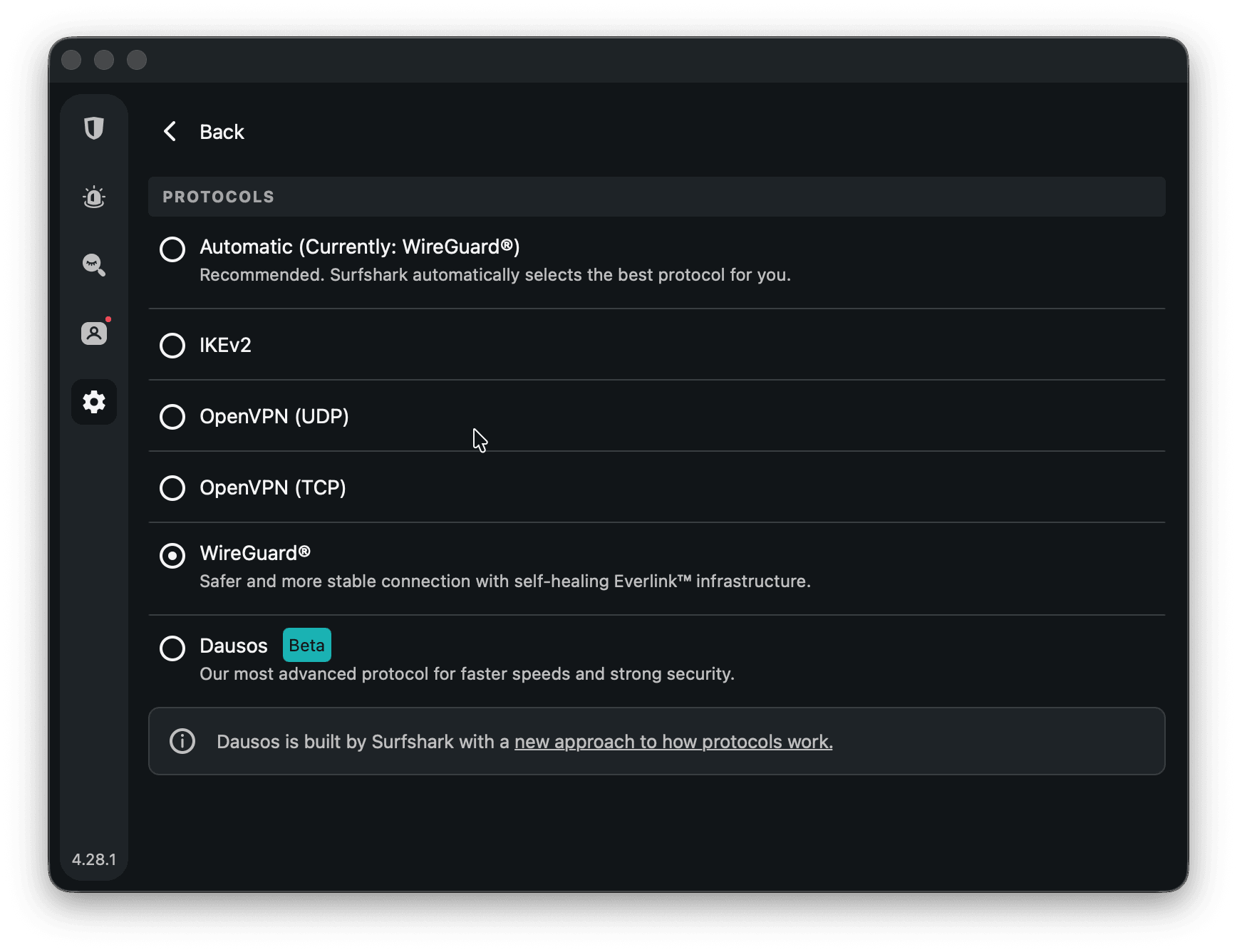Select the Automatic protocol radio button

pos(172,249)
